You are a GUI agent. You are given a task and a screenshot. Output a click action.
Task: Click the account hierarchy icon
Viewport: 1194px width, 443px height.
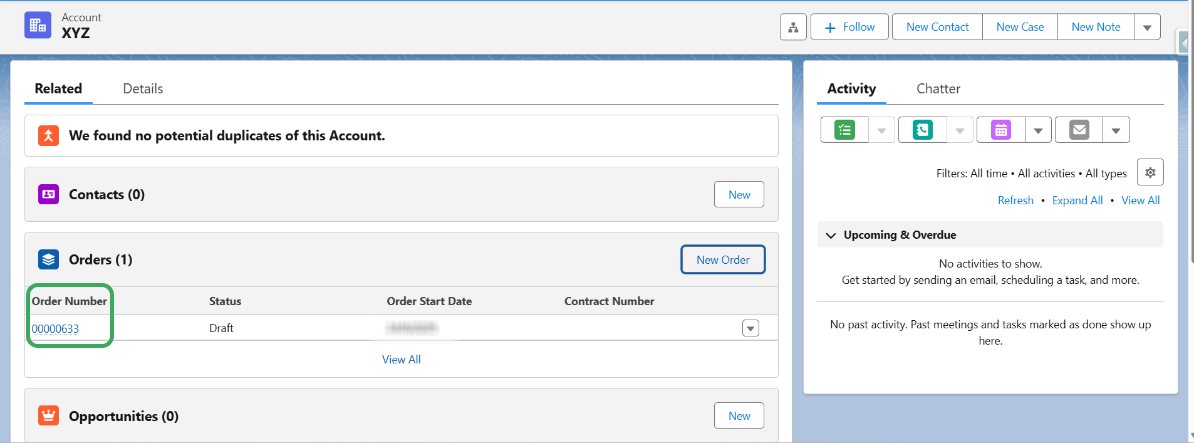793,28
